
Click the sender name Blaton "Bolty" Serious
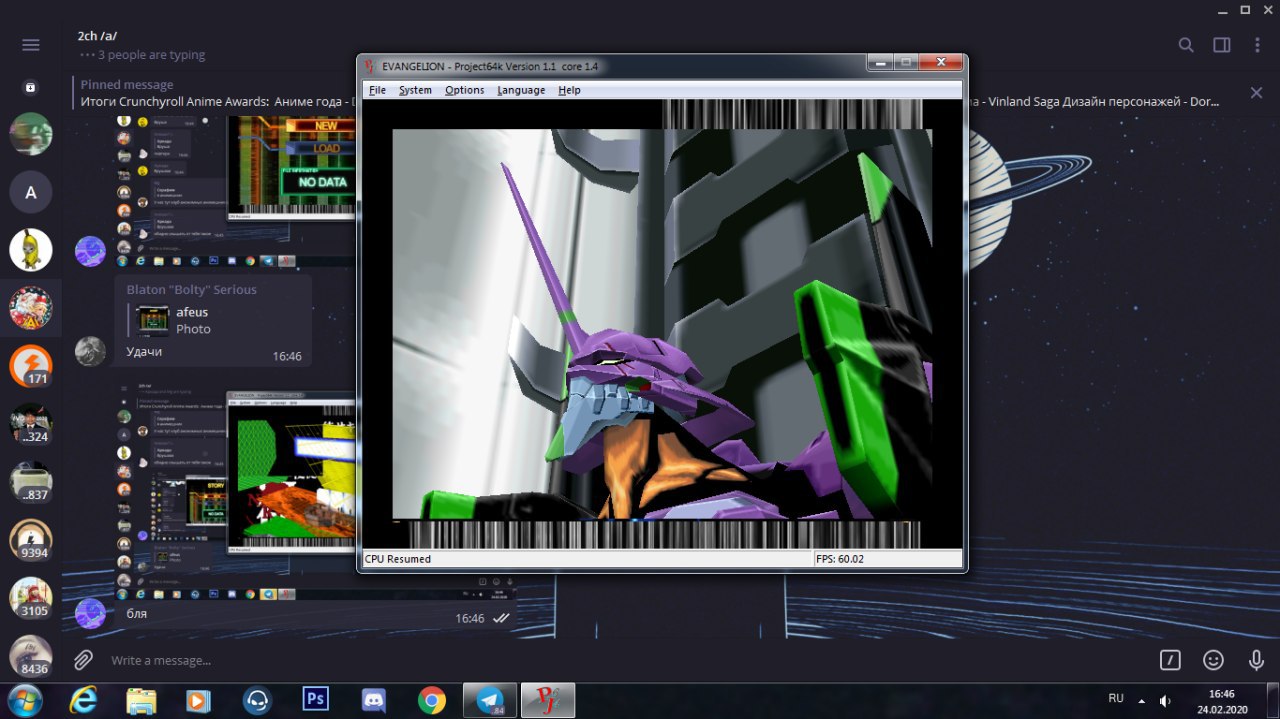tap(191, 289)
